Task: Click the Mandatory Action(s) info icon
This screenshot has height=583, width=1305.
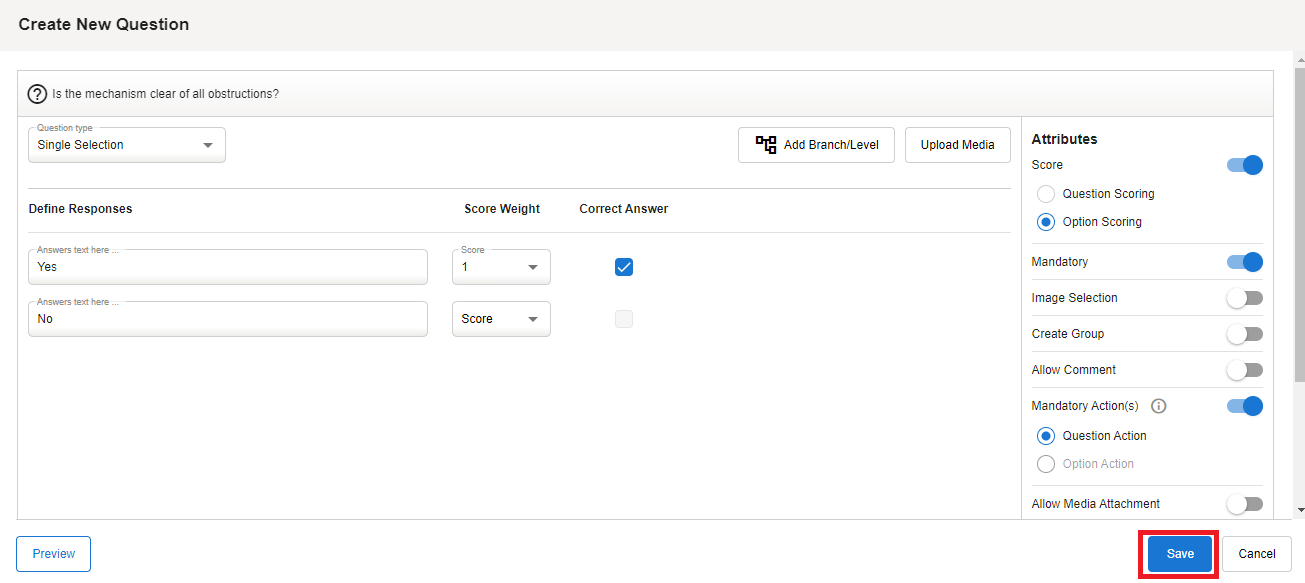Action: point(1159,406)
